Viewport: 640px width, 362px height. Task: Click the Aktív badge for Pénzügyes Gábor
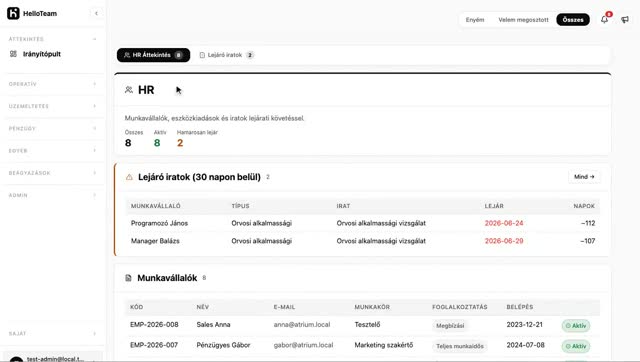[x=576, y=346]
